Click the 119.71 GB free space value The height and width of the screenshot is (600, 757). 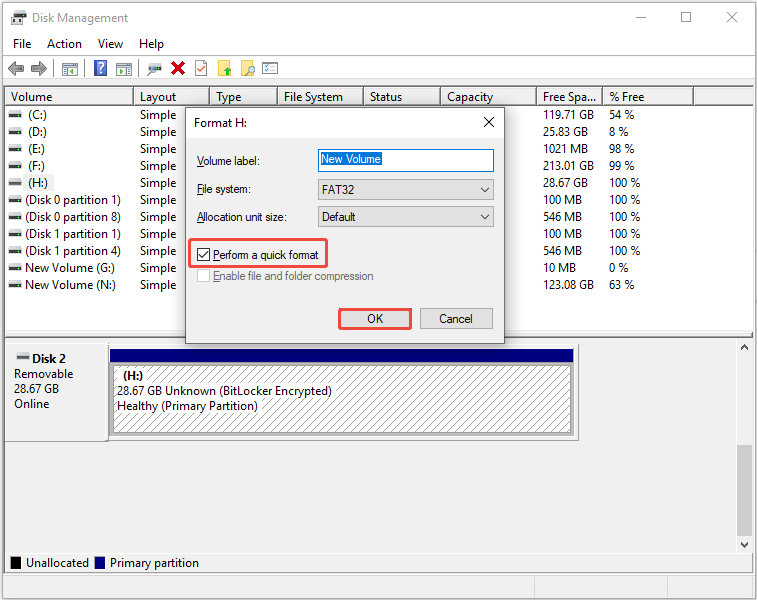[x=568, y=115]
